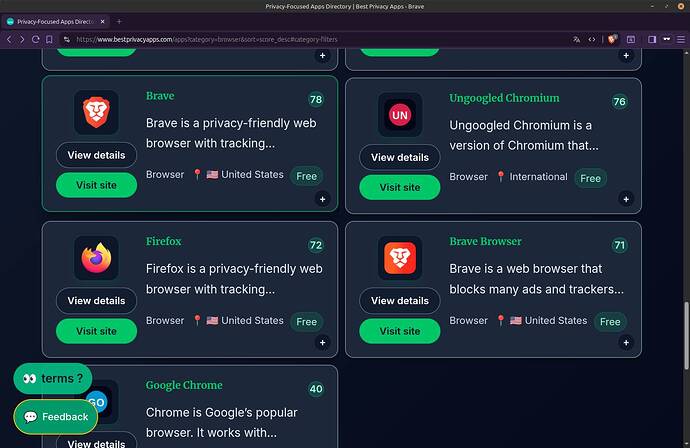Image resolution: width=690 pixels, height=448 pixels.
Task: Open the translate page icon
Action: pos(576,39)
